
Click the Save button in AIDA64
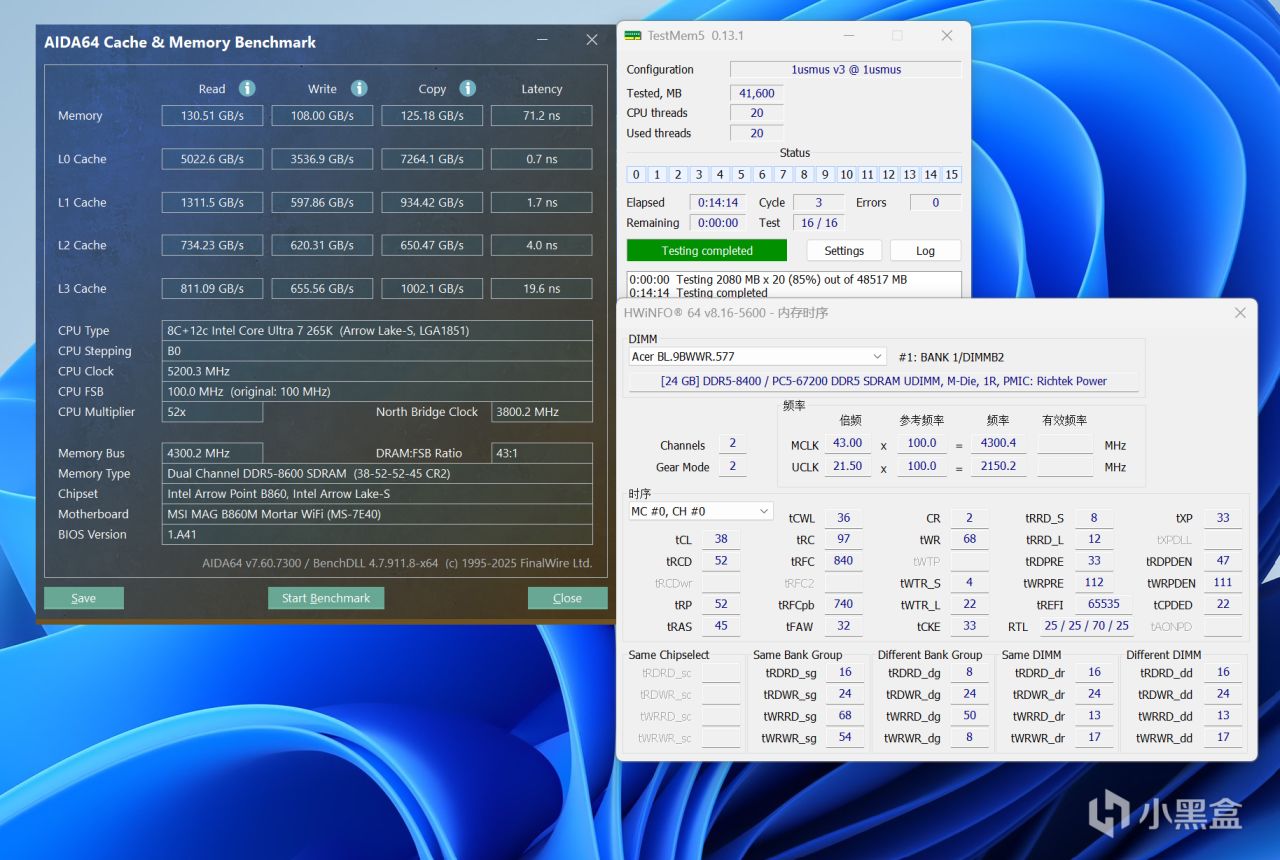pos(84,598)
